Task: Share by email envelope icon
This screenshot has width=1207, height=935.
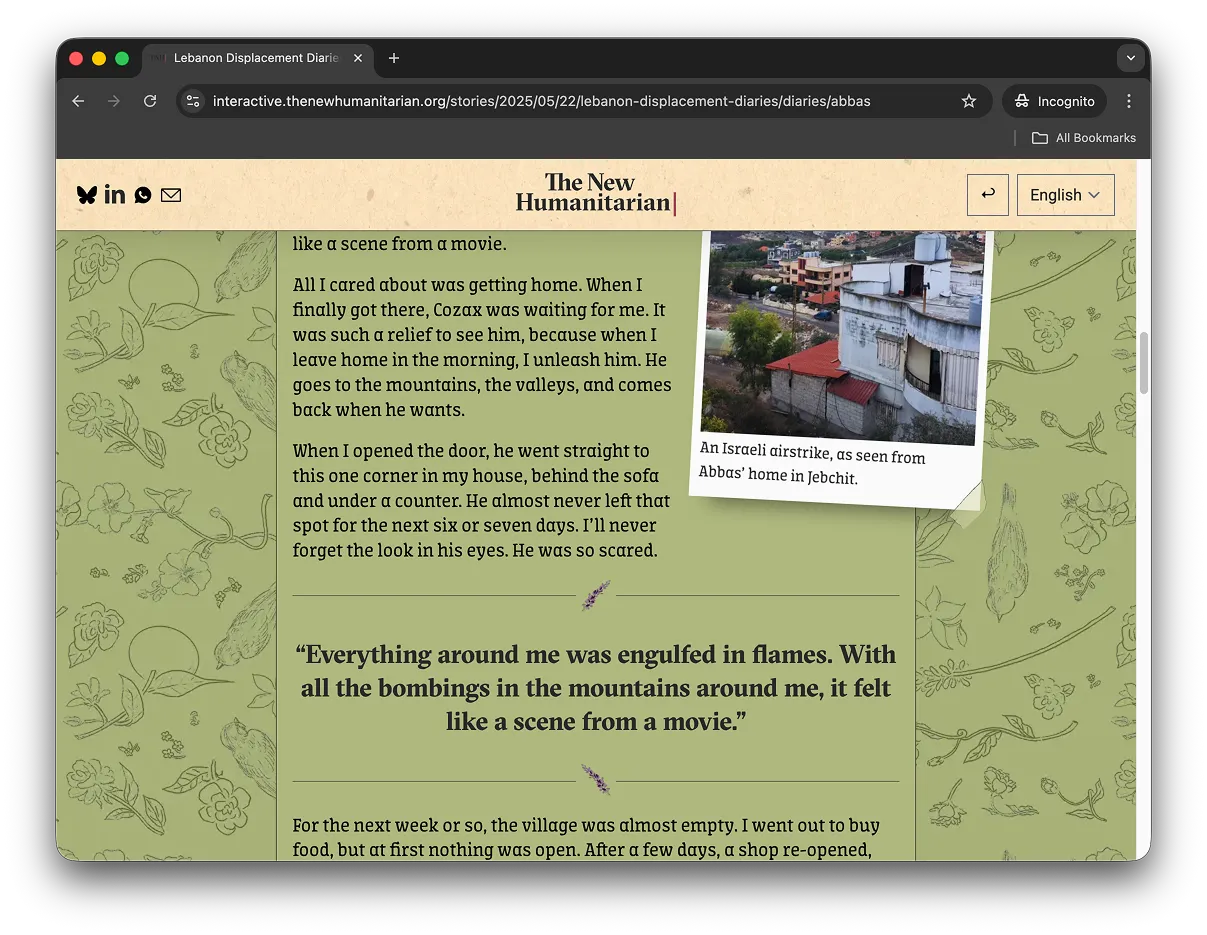Action: coord(171,195)
